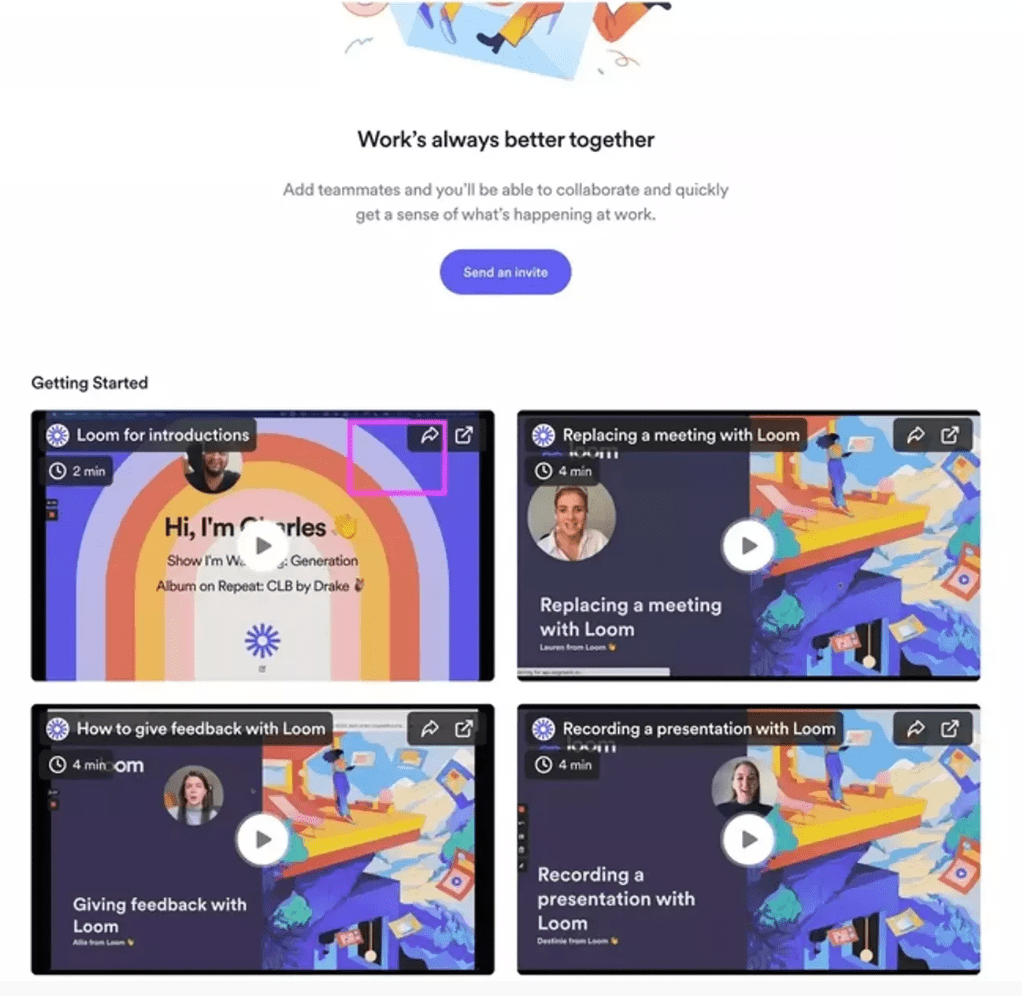Screen dimensions: 1022x996
Task: Click How to give feedback with Loom title
Action: [x=201, y=728]
